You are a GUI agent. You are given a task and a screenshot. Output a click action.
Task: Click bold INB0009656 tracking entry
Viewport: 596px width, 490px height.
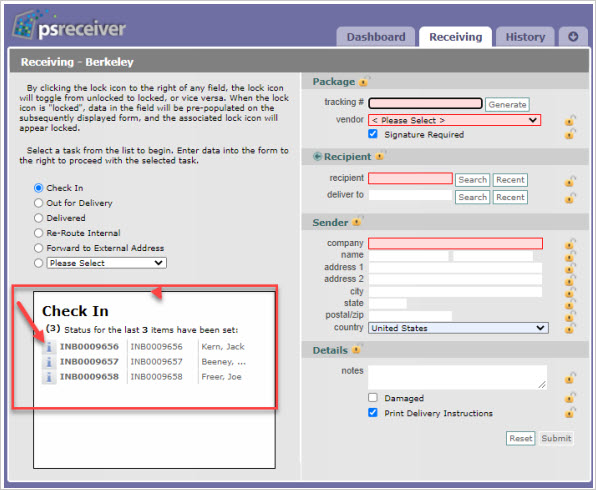(89, 347)
